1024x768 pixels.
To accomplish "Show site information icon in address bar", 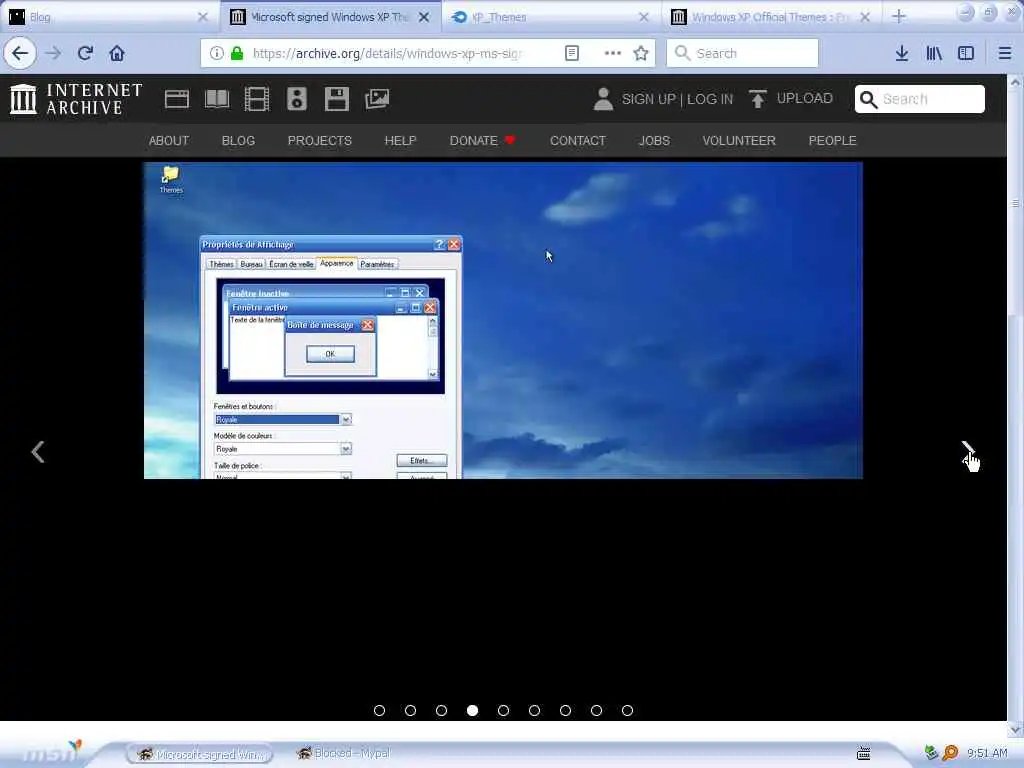I will [x=216, y=54].
